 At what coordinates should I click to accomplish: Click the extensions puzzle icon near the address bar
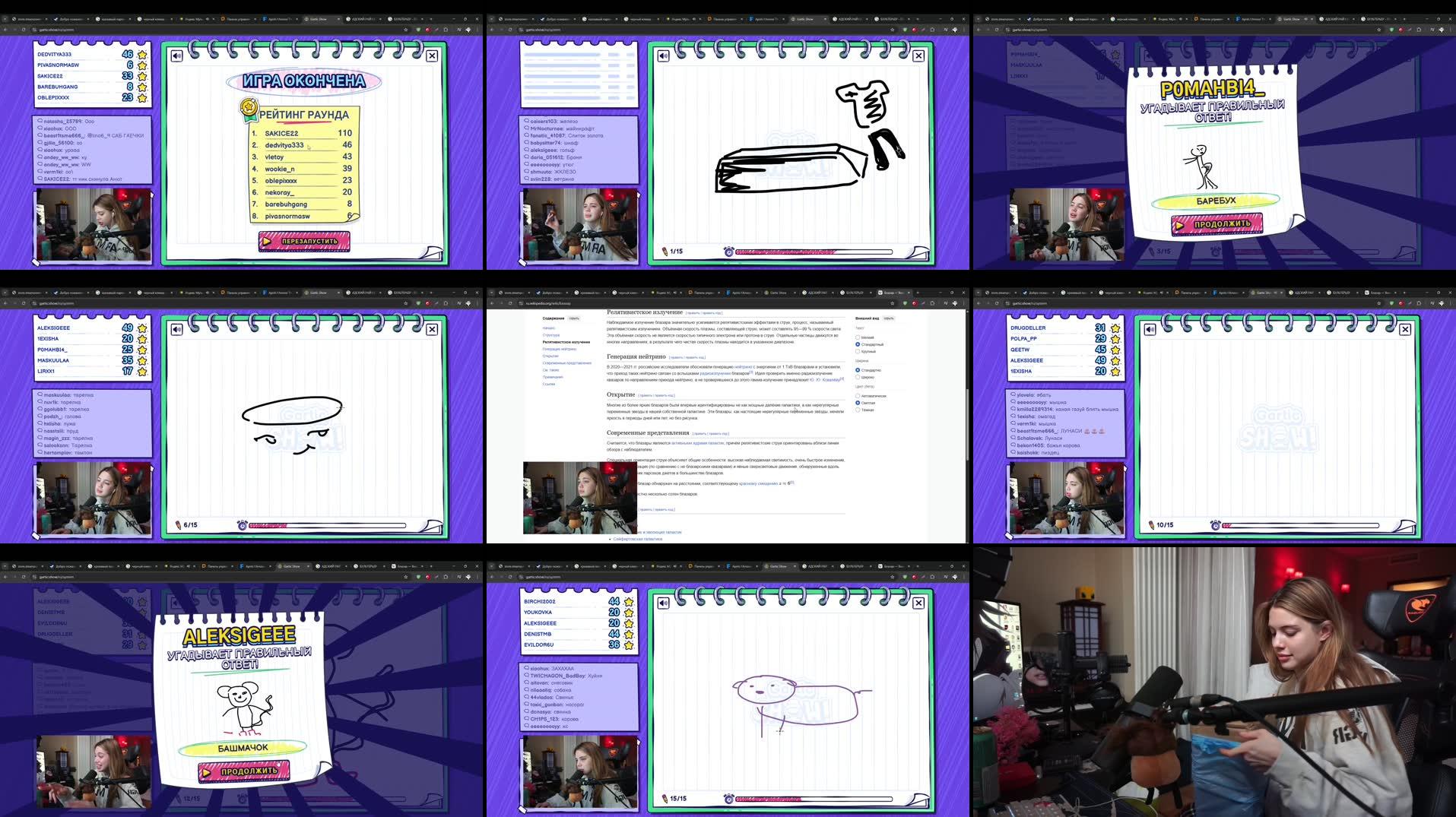coord(946,302)
